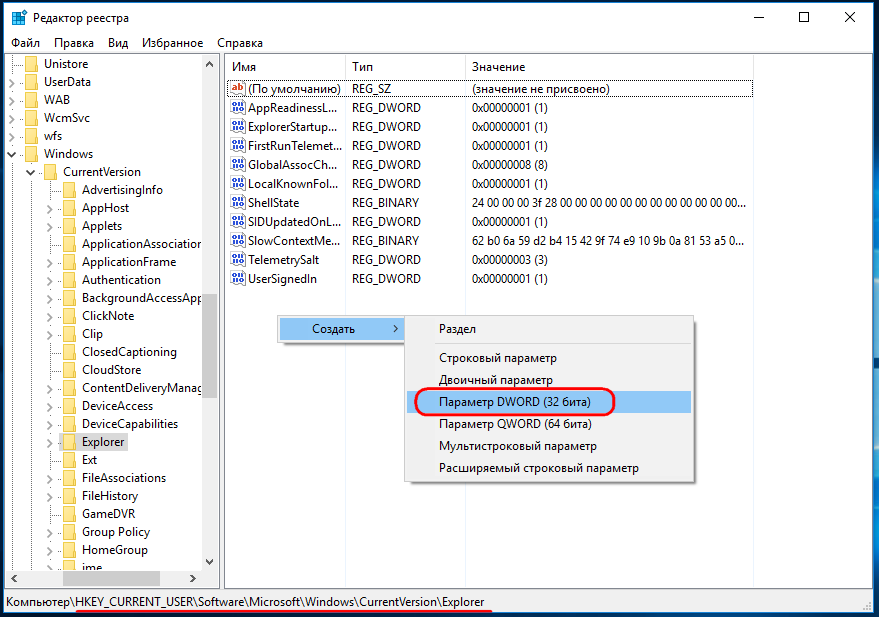Collapse the CurrentVersion tree node
The width and height of the screenshot is (879, 617).
(31, 172)
